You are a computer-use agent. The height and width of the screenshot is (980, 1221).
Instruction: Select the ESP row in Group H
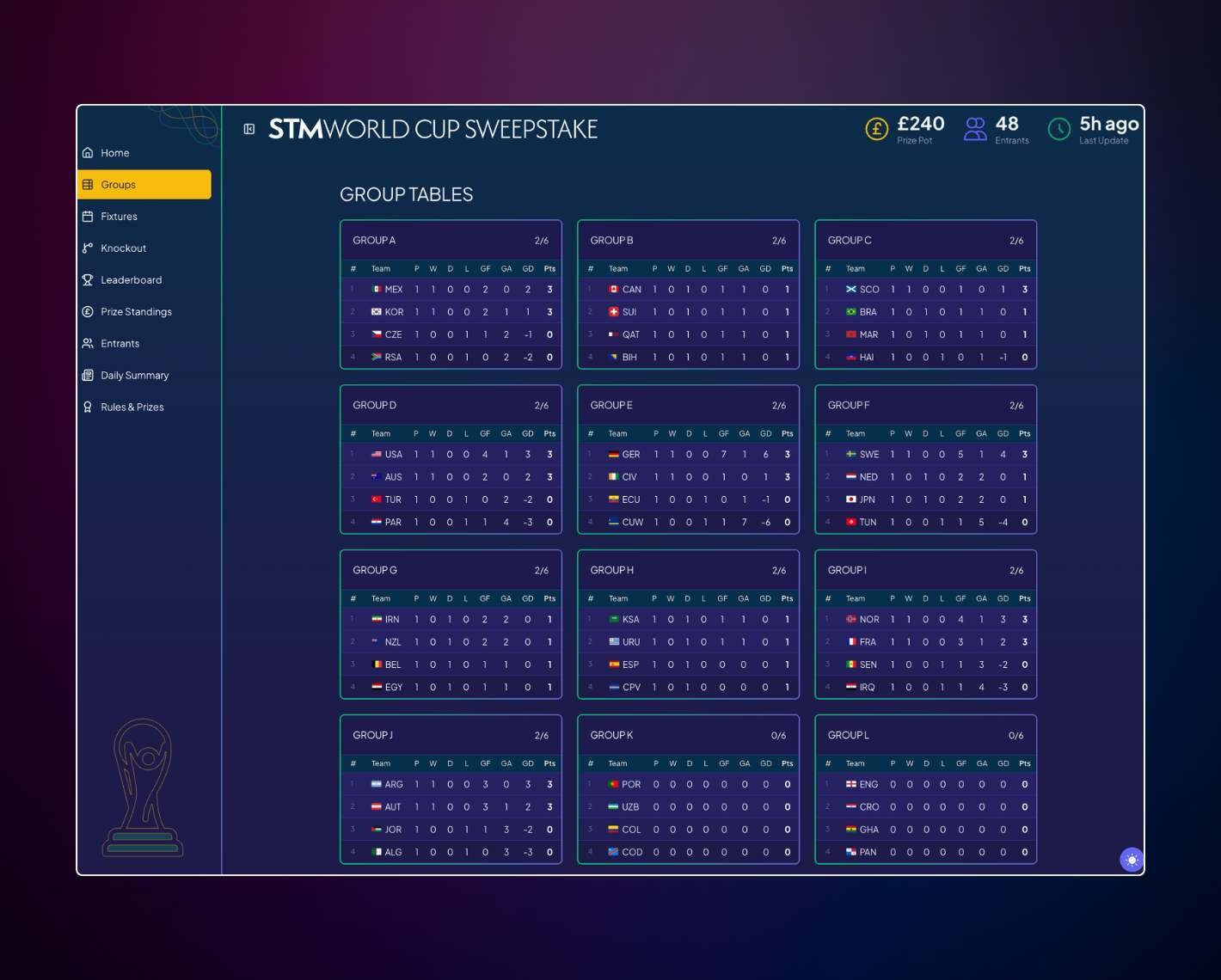click(x=688, y=665)
